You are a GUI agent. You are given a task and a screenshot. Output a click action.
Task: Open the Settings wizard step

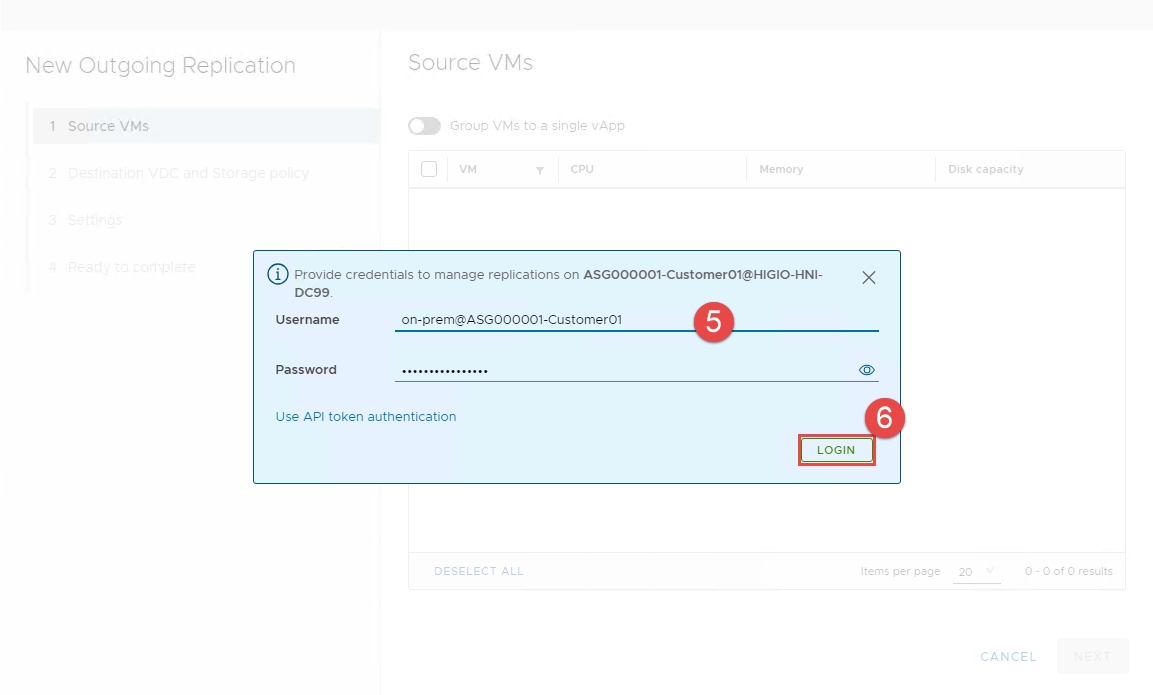coord(95,220)
